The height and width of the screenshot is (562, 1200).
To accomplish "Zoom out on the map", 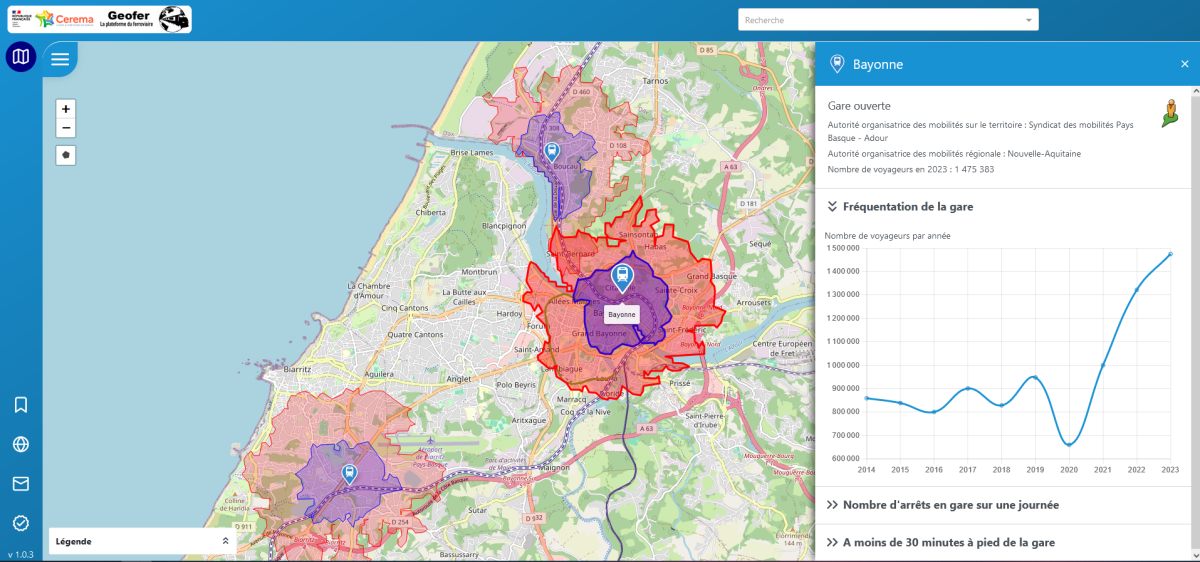I will pos(66,128).
